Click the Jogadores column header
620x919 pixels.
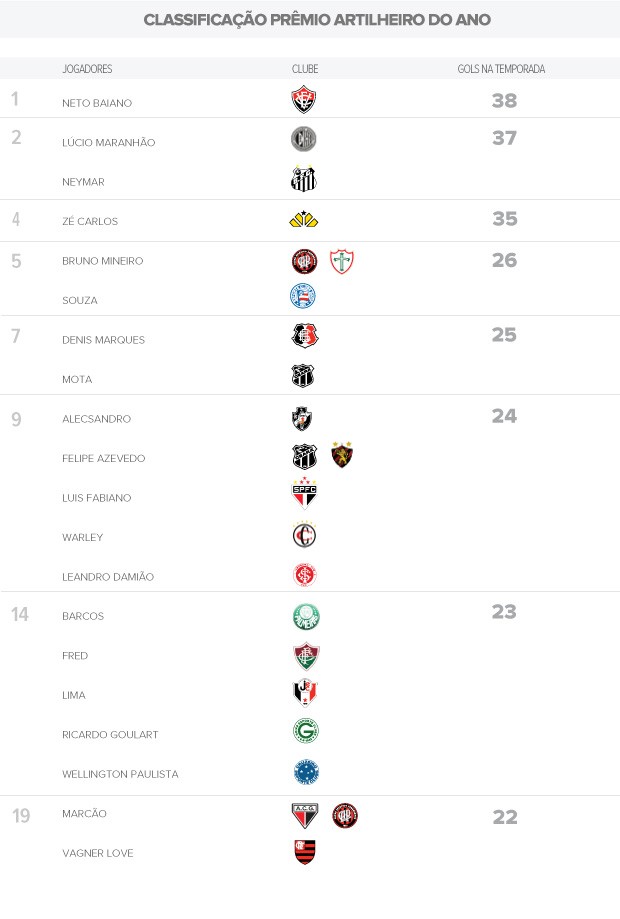(87, 69)
